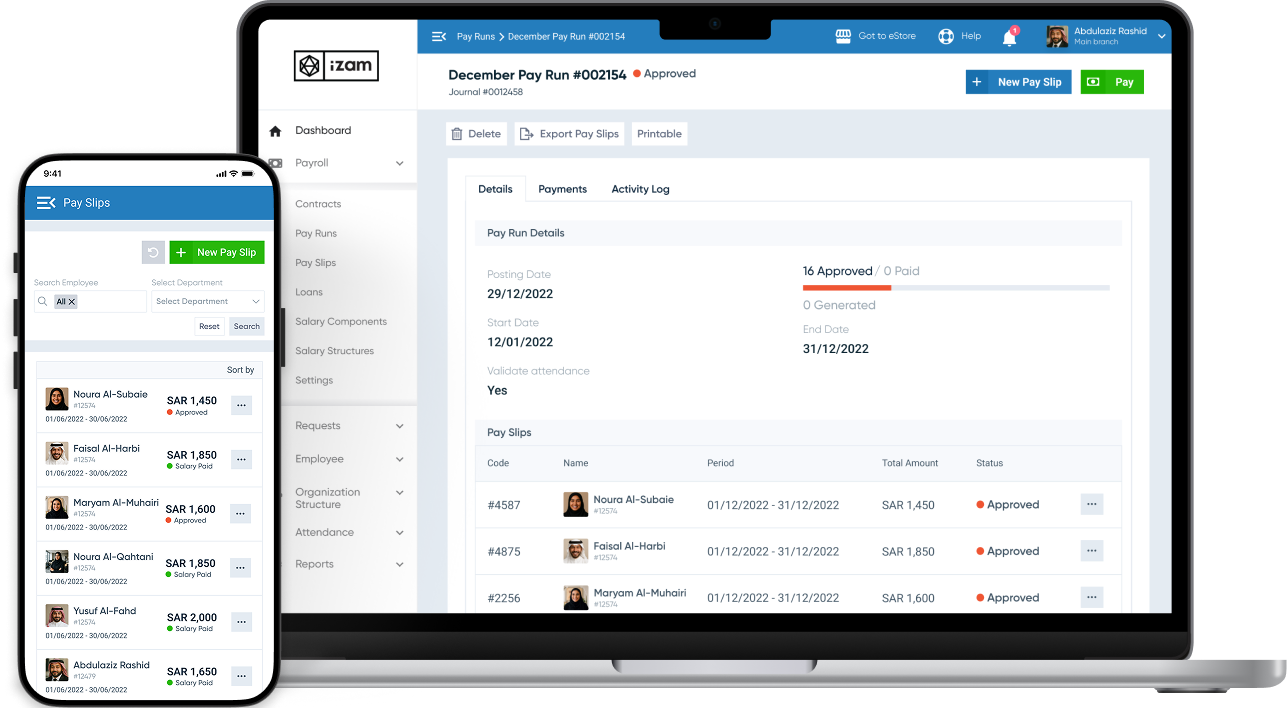Switch to the Activity Log tab

click(640, 189)
